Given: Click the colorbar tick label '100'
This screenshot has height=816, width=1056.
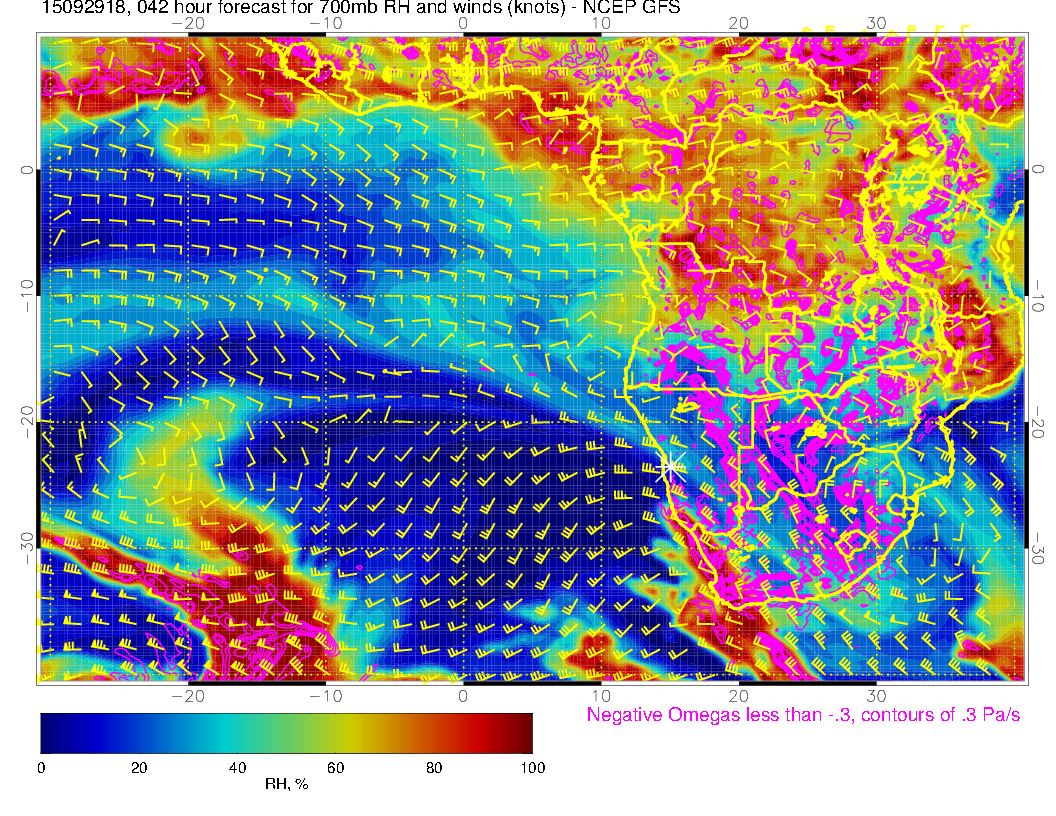Looking at the screenshot, I should click(533, 768).
